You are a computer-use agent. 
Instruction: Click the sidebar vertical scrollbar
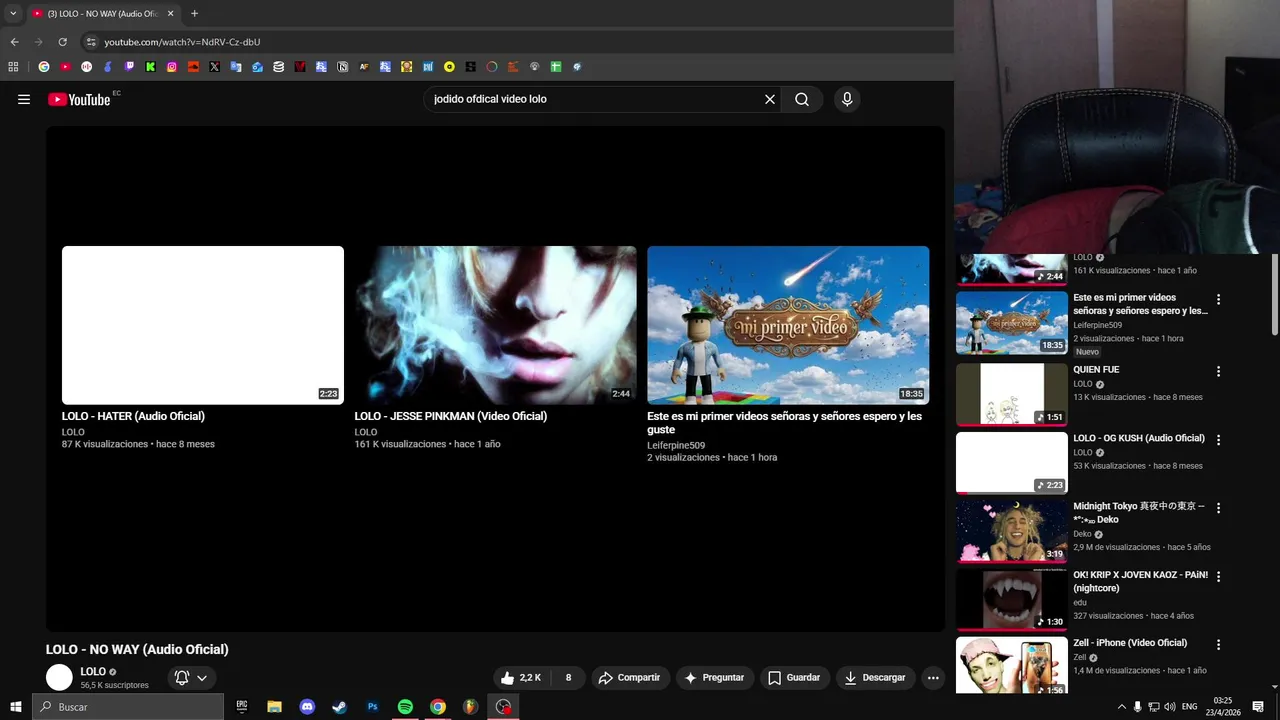coord(1275,295)
